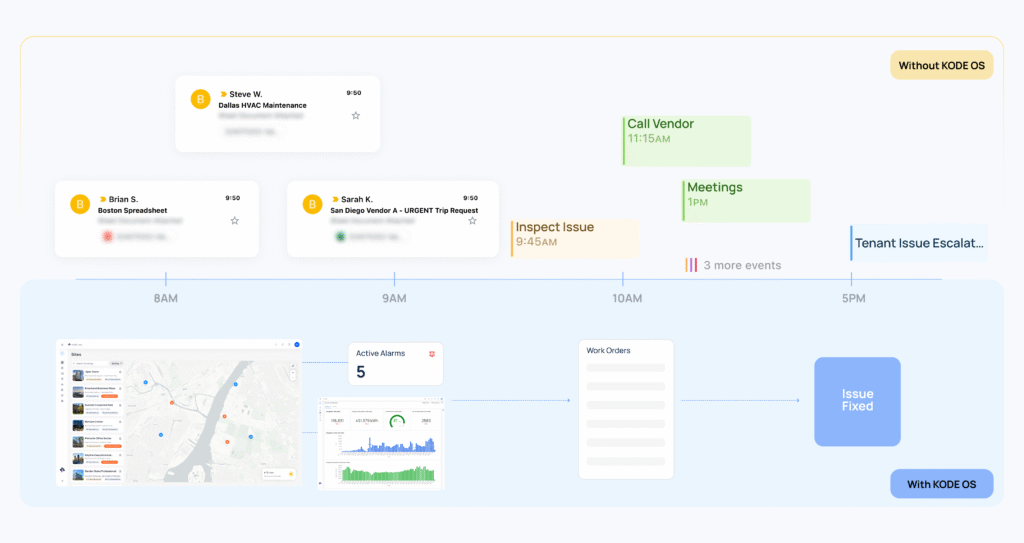This screenshot has height=543, width=1024.
Task: Click the B avatar on Sarah K. email
Action: tap(312, 205)
